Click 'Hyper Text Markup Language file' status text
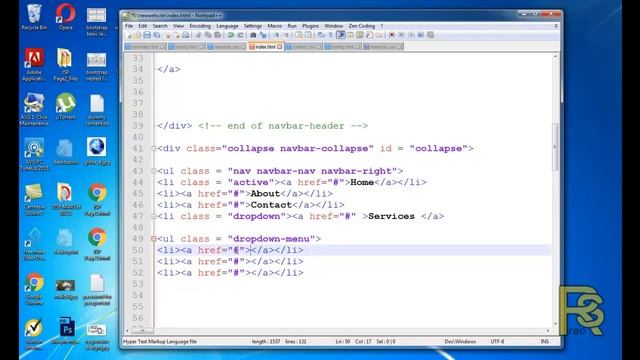Image resolution: width=640 pixels, height=360 pixels. (x=160, y=342)
